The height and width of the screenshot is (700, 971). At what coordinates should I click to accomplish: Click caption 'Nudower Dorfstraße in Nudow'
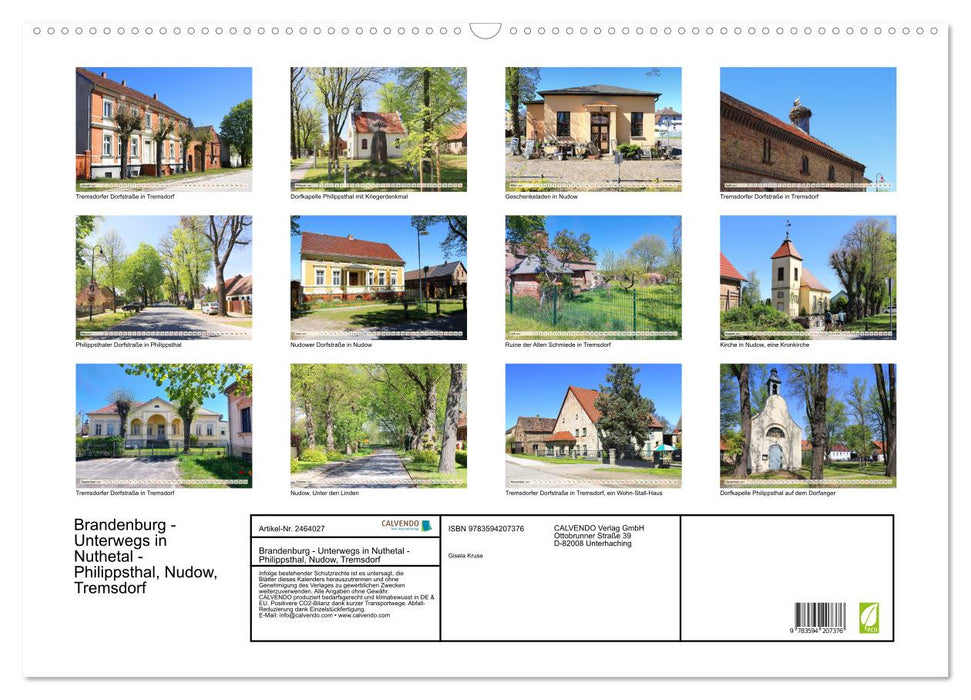(331, 344)
